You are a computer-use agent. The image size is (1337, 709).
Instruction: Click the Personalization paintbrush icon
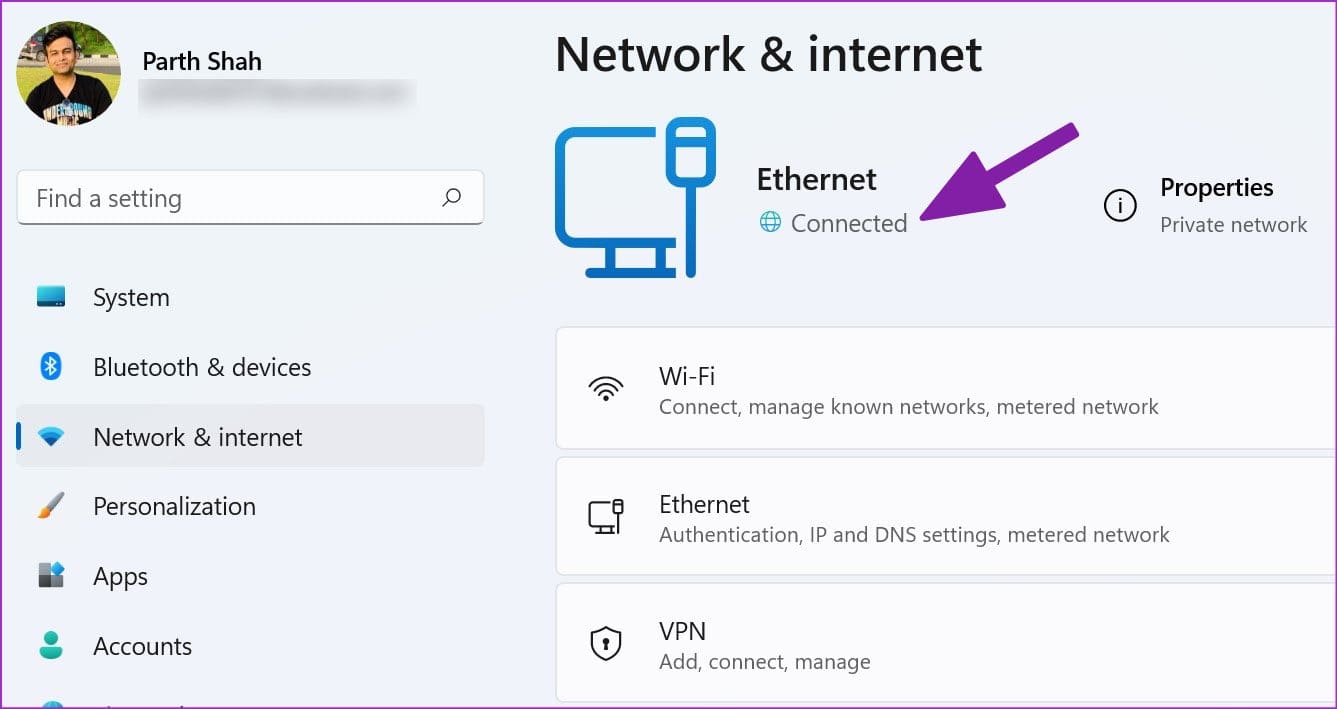tap(51, 506)
